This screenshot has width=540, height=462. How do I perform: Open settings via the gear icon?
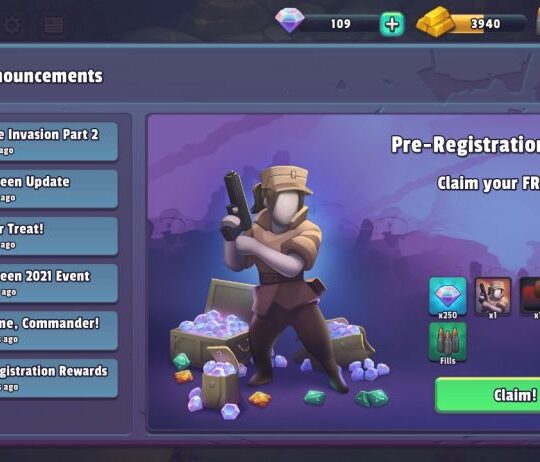(12, 25)
